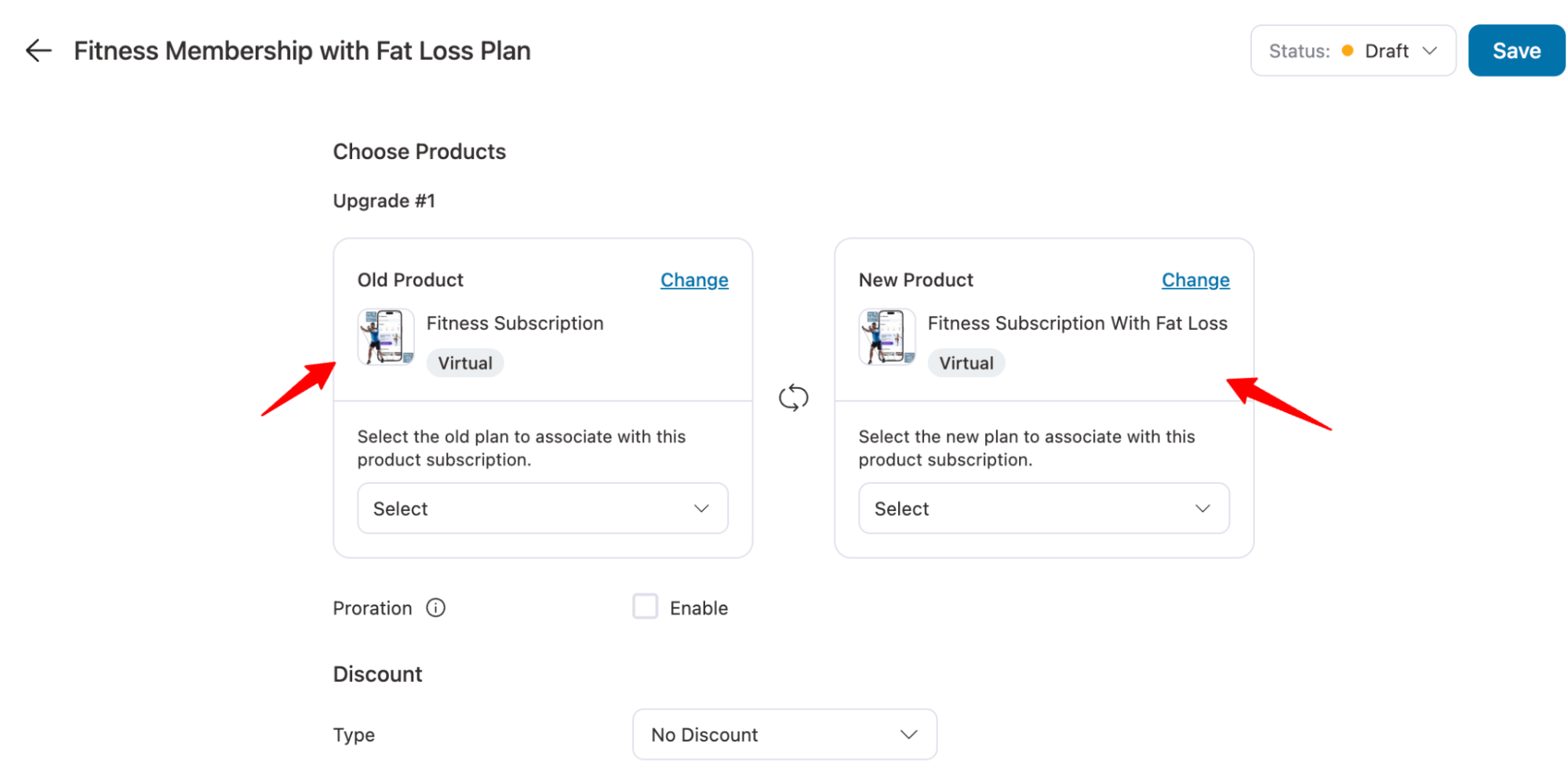The height and width of the screenshot is (780, 1568).
Task: Enable the Proration checkbox
Action: 645,606
